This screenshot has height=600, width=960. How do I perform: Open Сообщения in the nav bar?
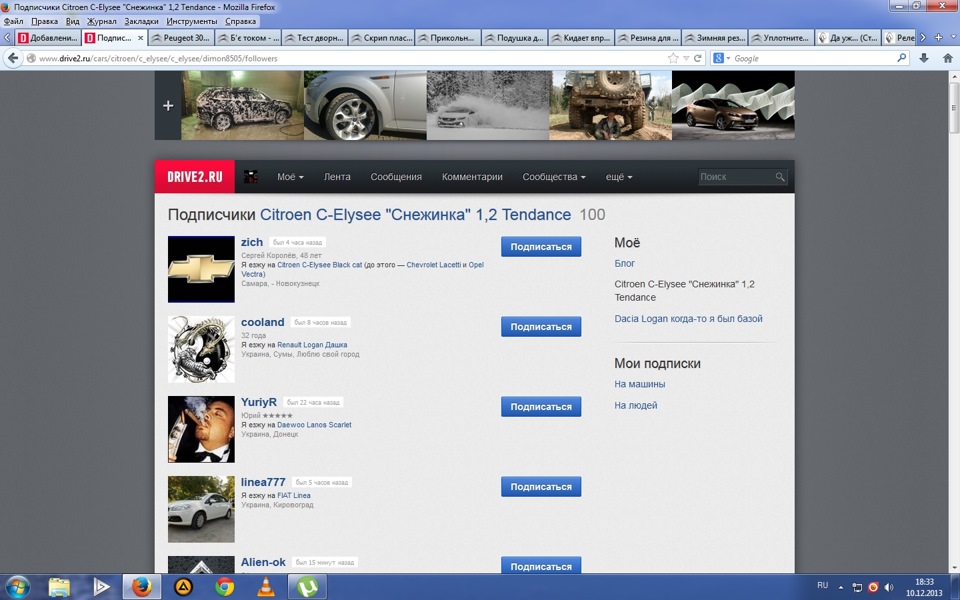[396, 177]
